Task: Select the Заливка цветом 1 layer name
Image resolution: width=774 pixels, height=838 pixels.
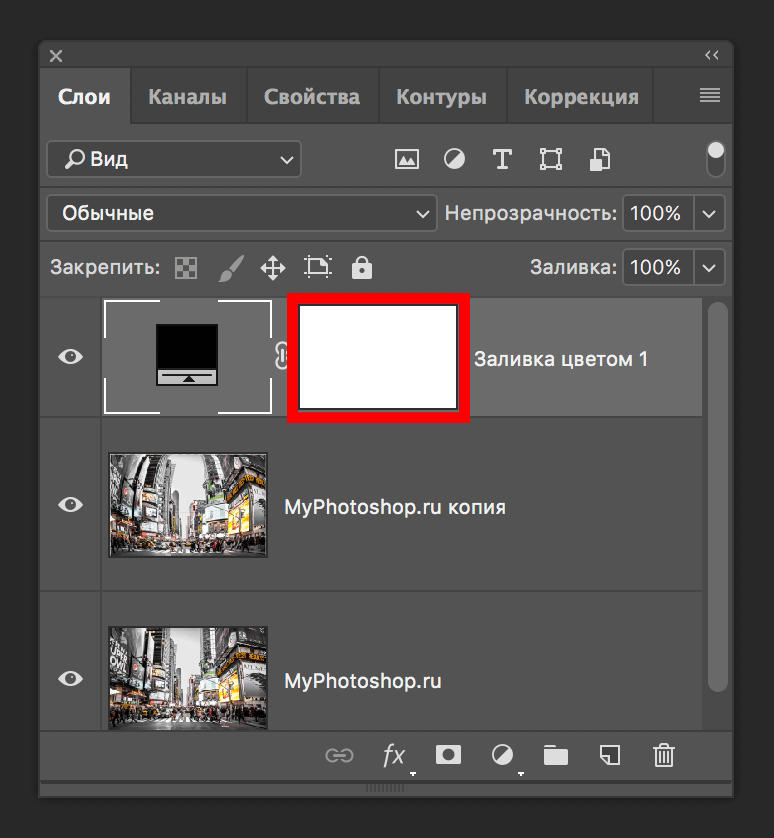Action: [x=561, y=359]
